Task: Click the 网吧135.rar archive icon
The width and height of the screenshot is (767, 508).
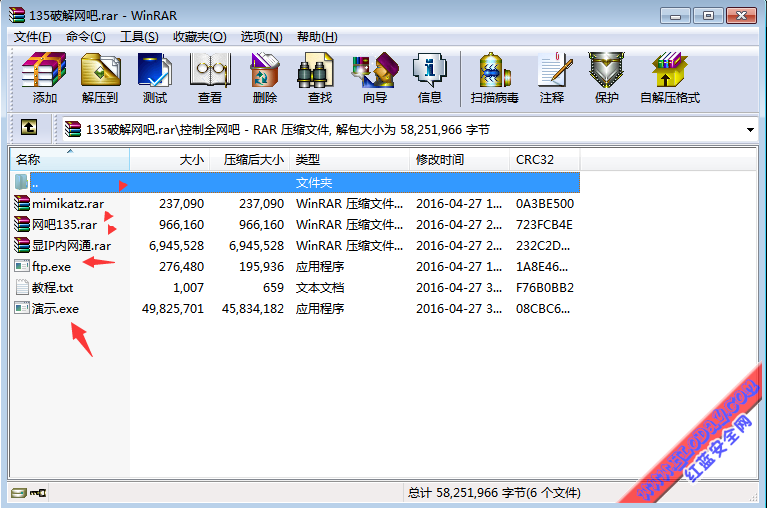Action: [x=22, y=224]
